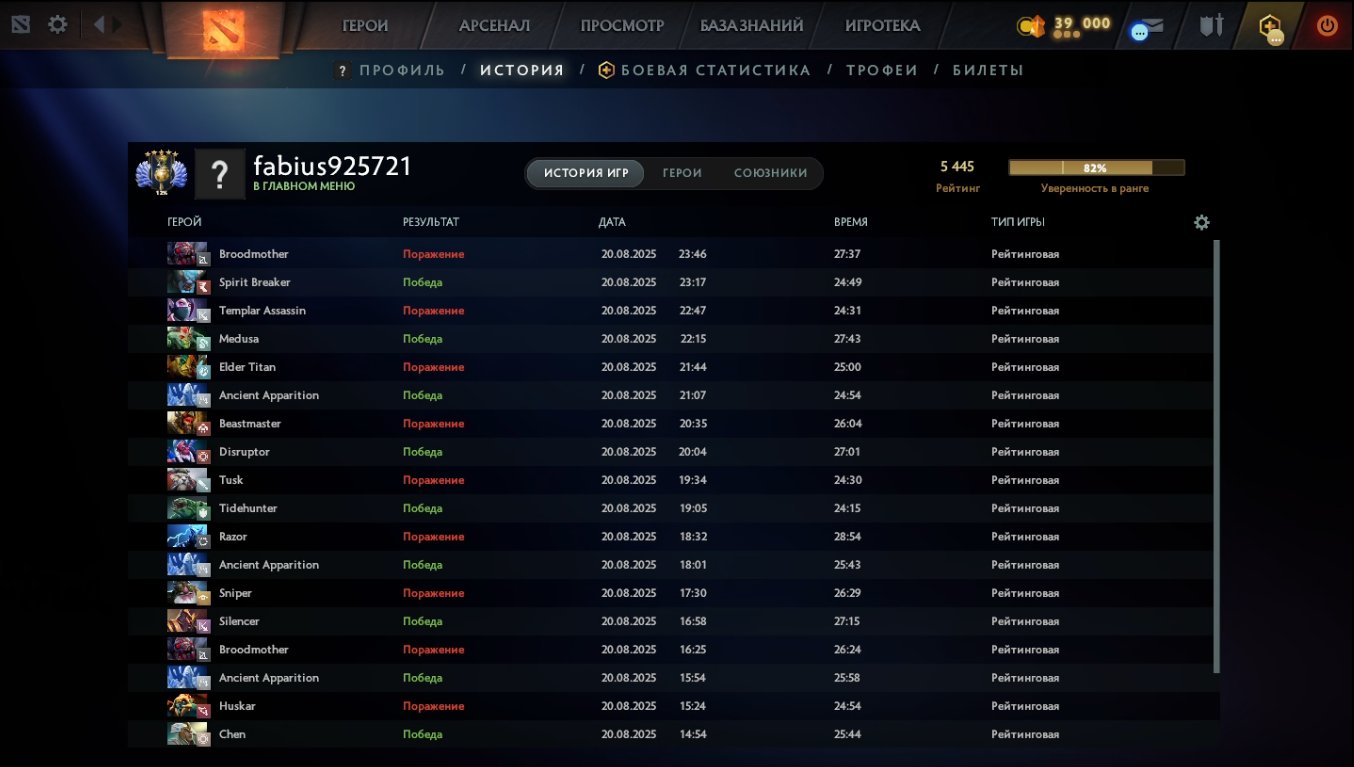The width and height of the screenshot is (1354, 767).
Task: Click the shards currency coin icon
Action: (x=1030, y=26)
